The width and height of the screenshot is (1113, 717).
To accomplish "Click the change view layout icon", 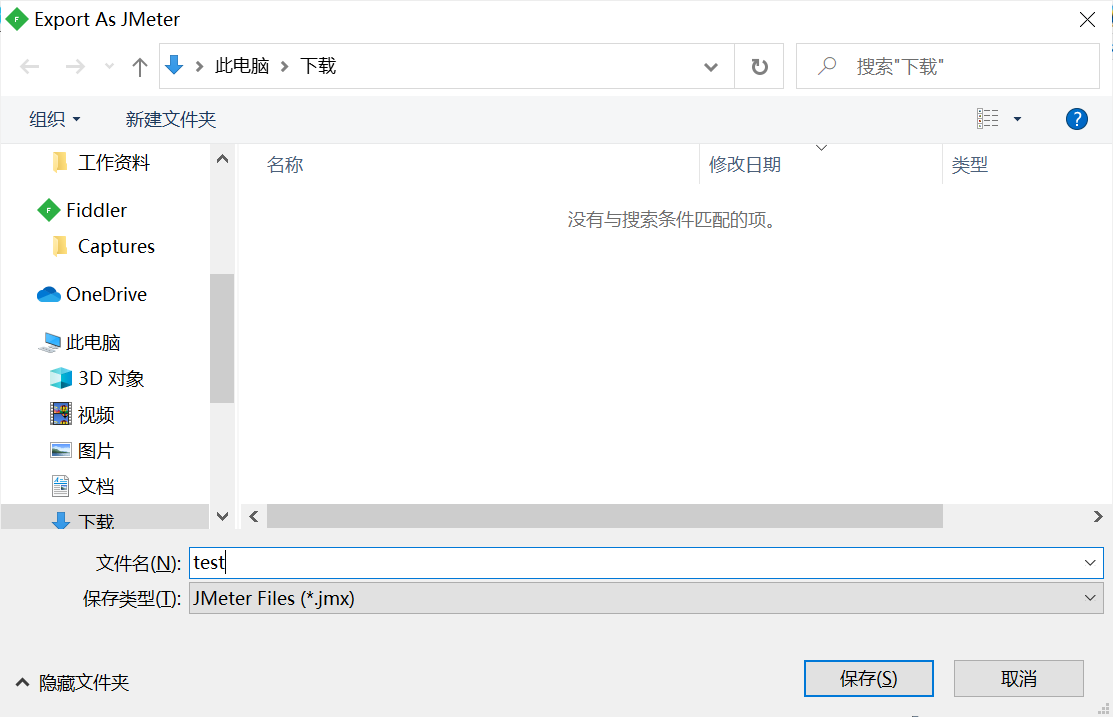I will 987,119.
